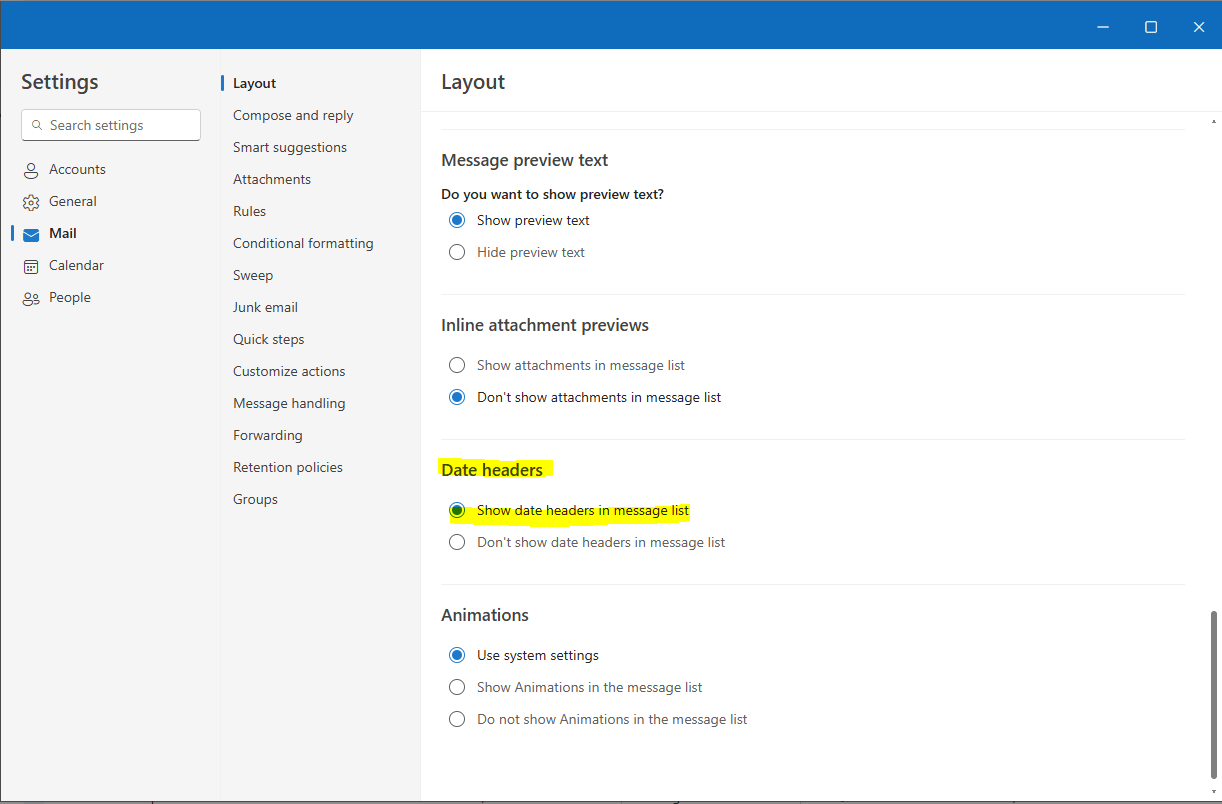Open Sweep settings page
Screen dimensions: 1222x804
pyautogui.click(x=253, y=276)
